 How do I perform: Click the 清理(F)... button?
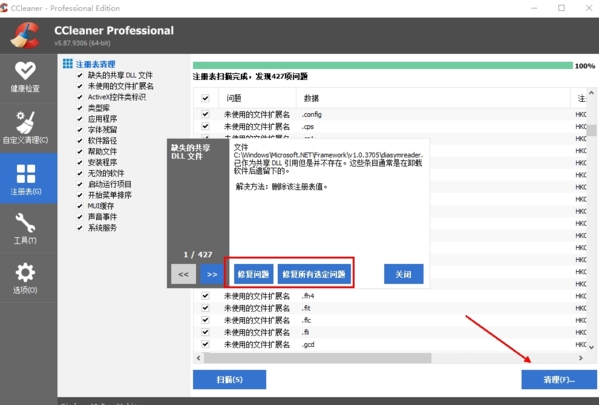click(559, 379)
